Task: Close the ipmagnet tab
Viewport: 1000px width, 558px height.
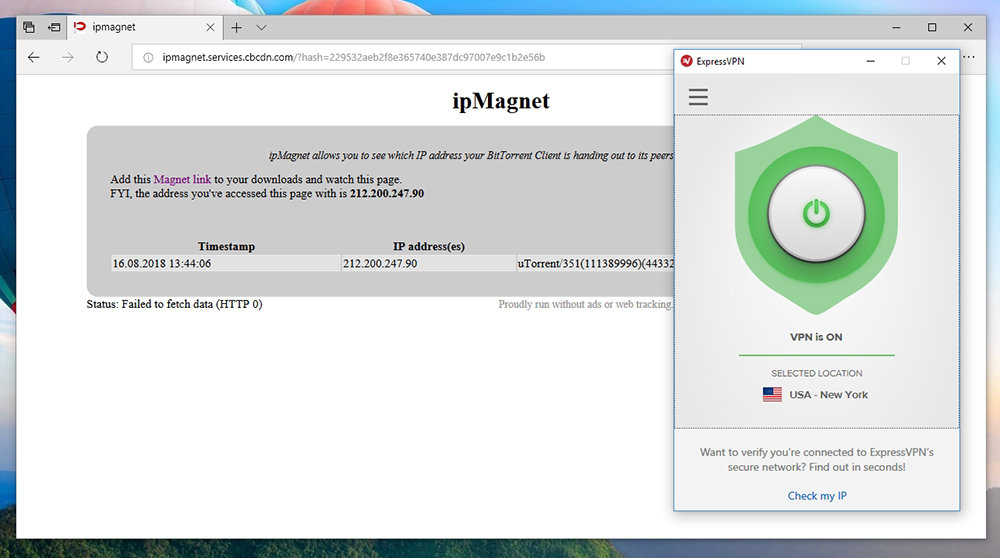Action: [x=210, y=27]
